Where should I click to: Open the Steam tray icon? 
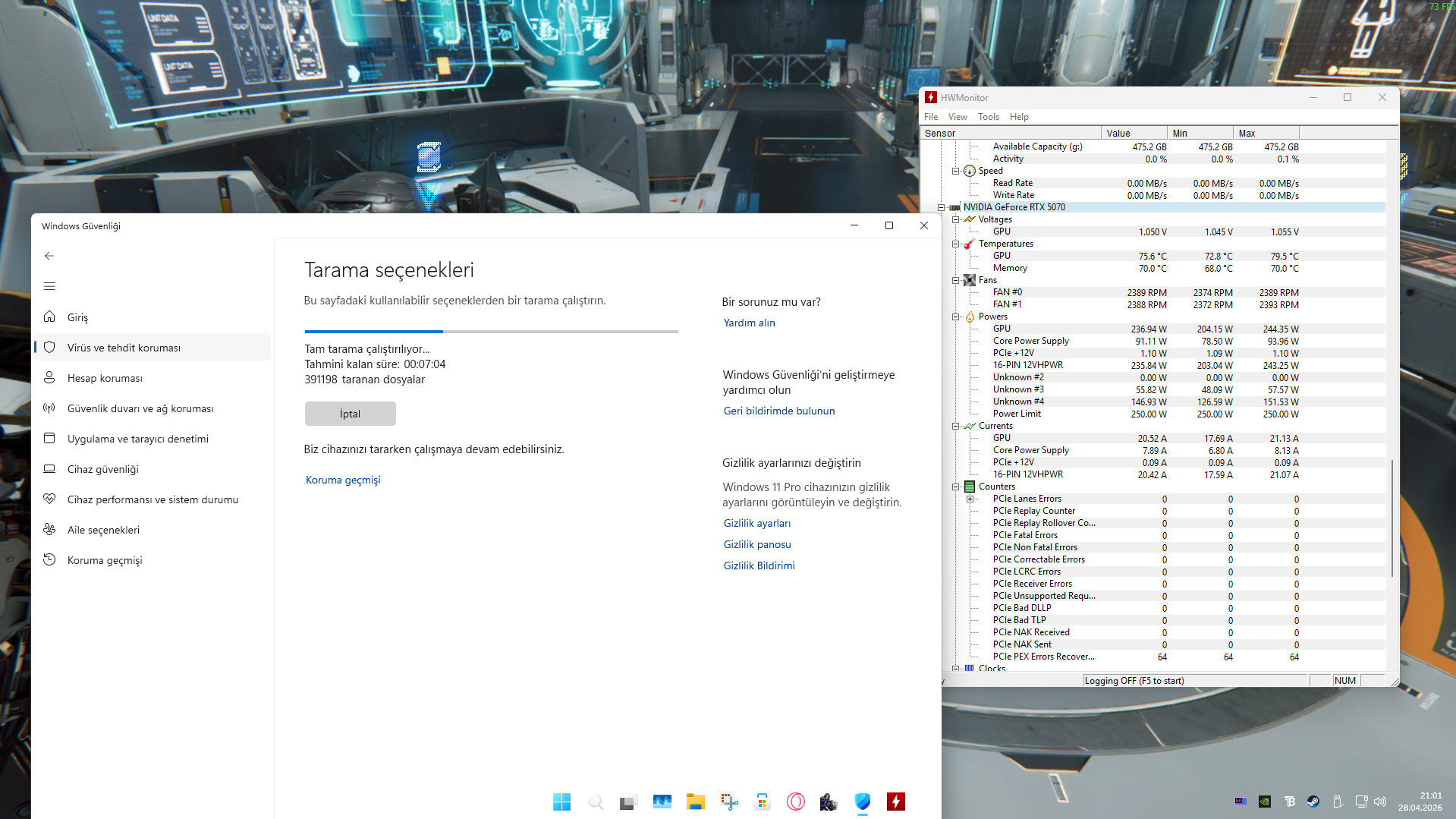[1313, 802]
